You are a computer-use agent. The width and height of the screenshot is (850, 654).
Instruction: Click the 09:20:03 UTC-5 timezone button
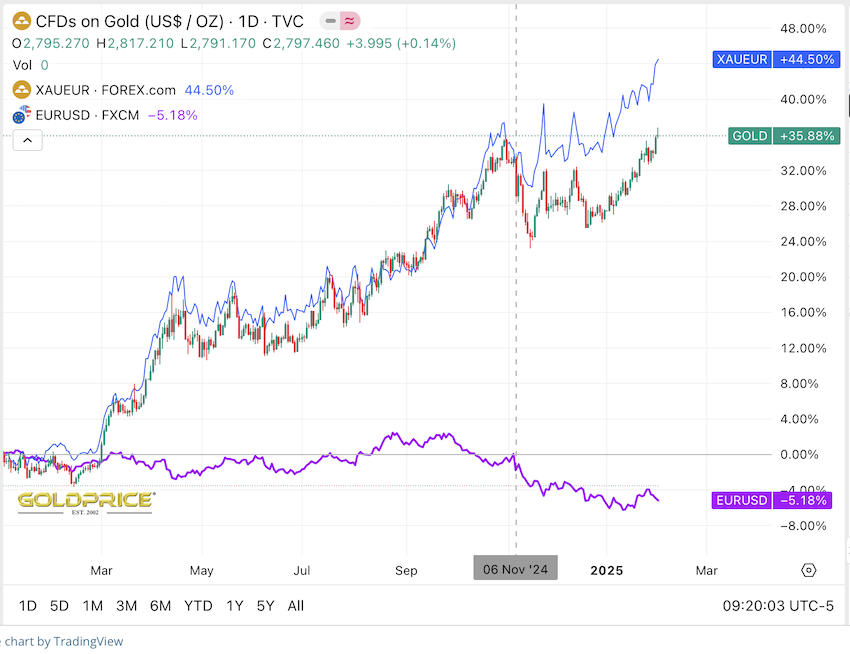[777, 605]
